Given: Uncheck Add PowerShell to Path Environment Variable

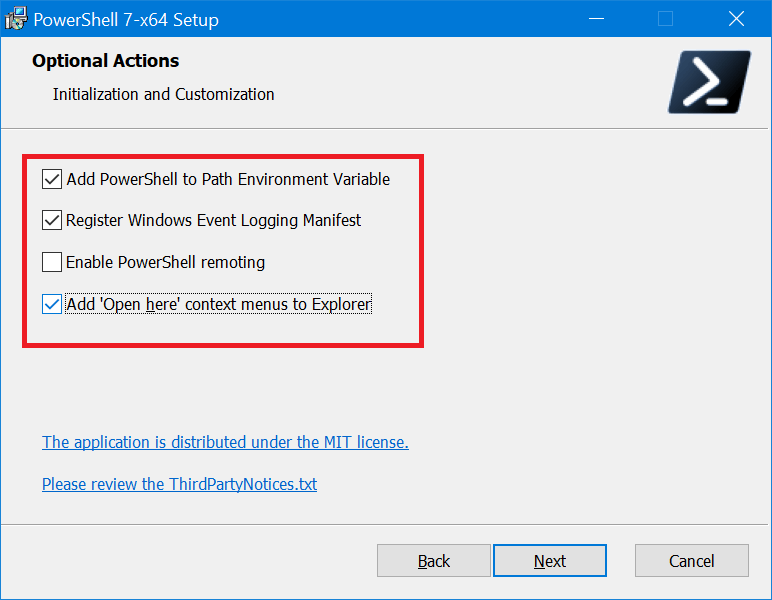Looking at the screenshot, I should pyautogui.click(x=52, y=179).
